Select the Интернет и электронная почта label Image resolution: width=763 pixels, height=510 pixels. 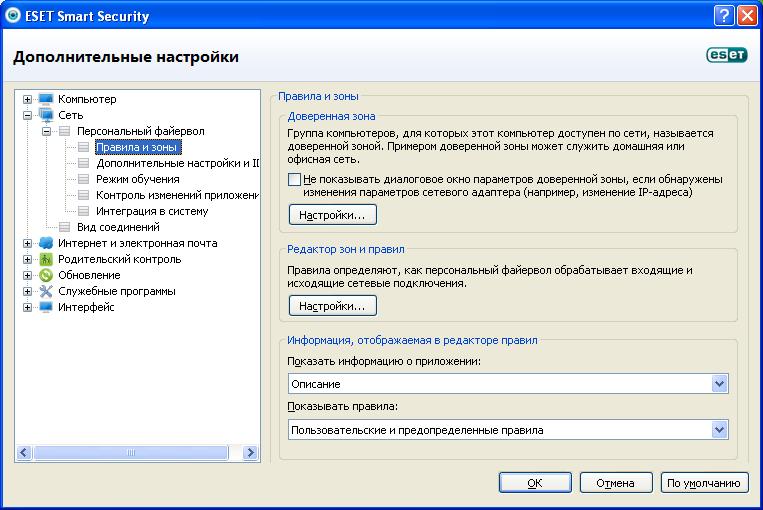tap(138, 243)
